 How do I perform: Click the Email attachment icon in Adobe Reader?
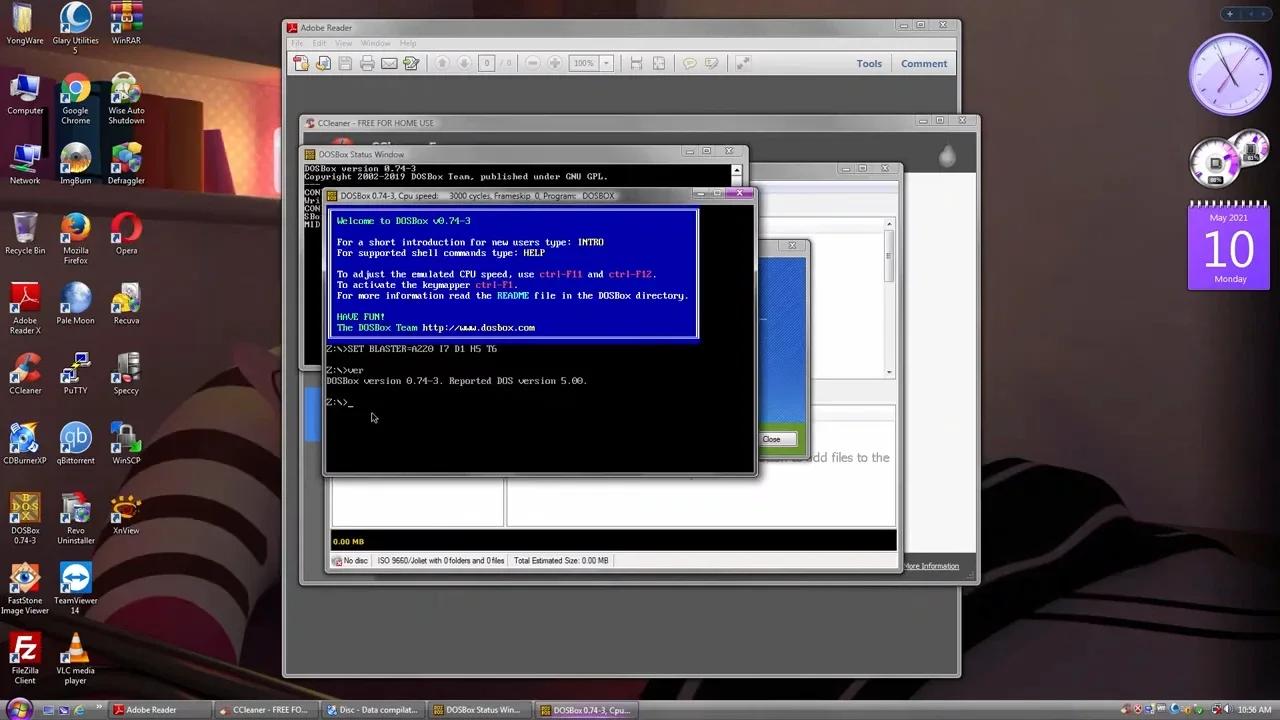(389, 63)
